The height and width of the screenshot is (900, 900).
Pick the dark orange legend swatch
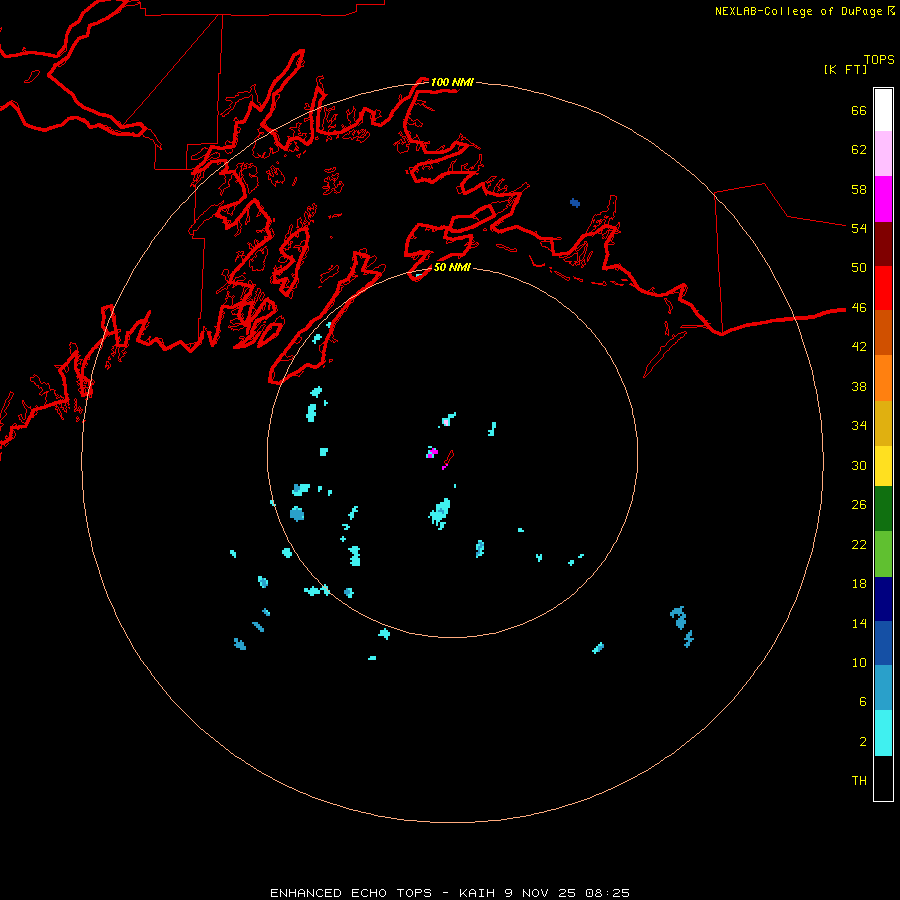[883, 333]
